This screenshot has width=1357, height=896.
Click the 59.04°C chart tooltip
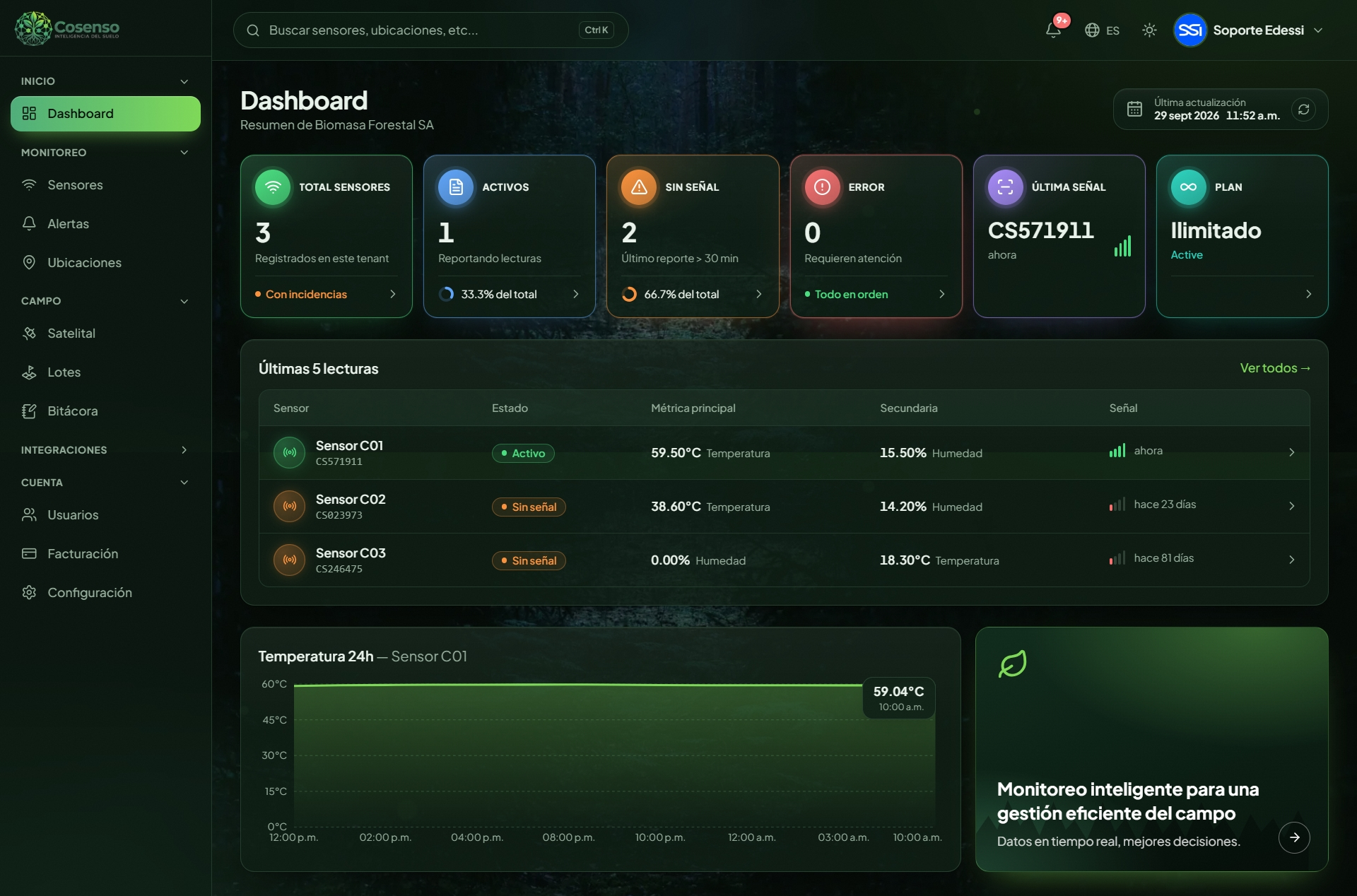(x=898, y=698)
